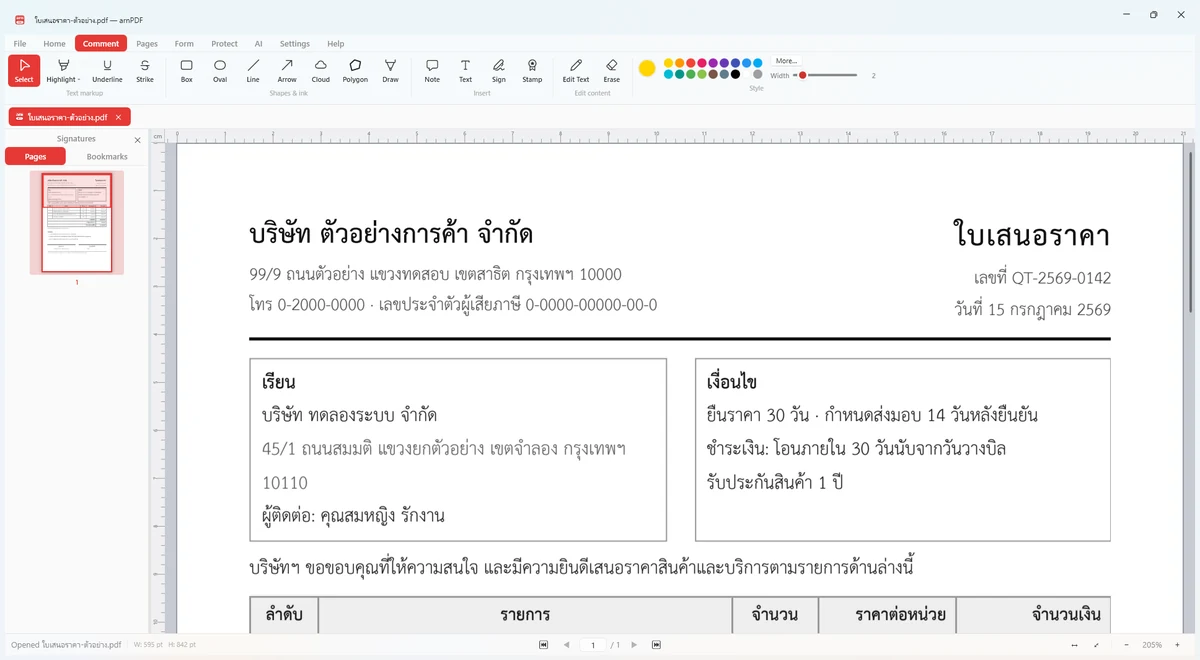Screen dimensions: 1200x660
Task: Click the page number input field
Action: tap(593, 645)
